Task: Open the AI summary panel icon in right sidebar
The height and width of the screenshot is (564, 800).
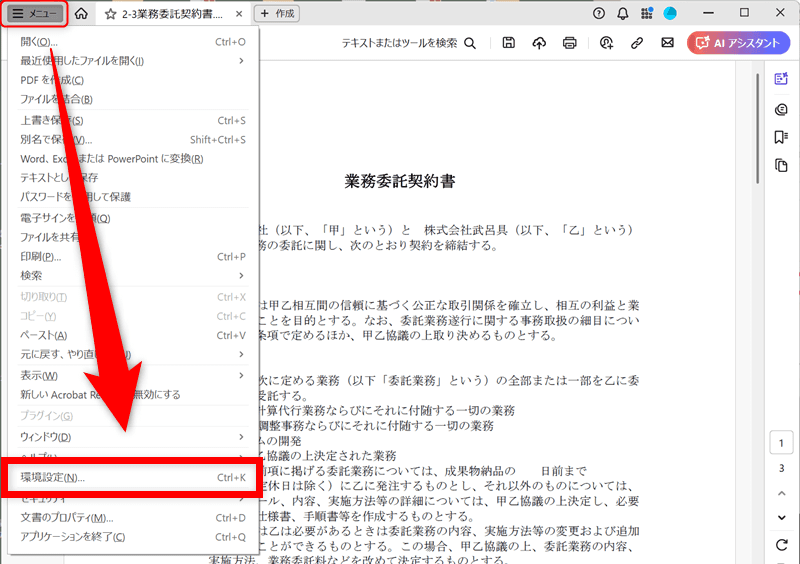Action: (781, 79)
